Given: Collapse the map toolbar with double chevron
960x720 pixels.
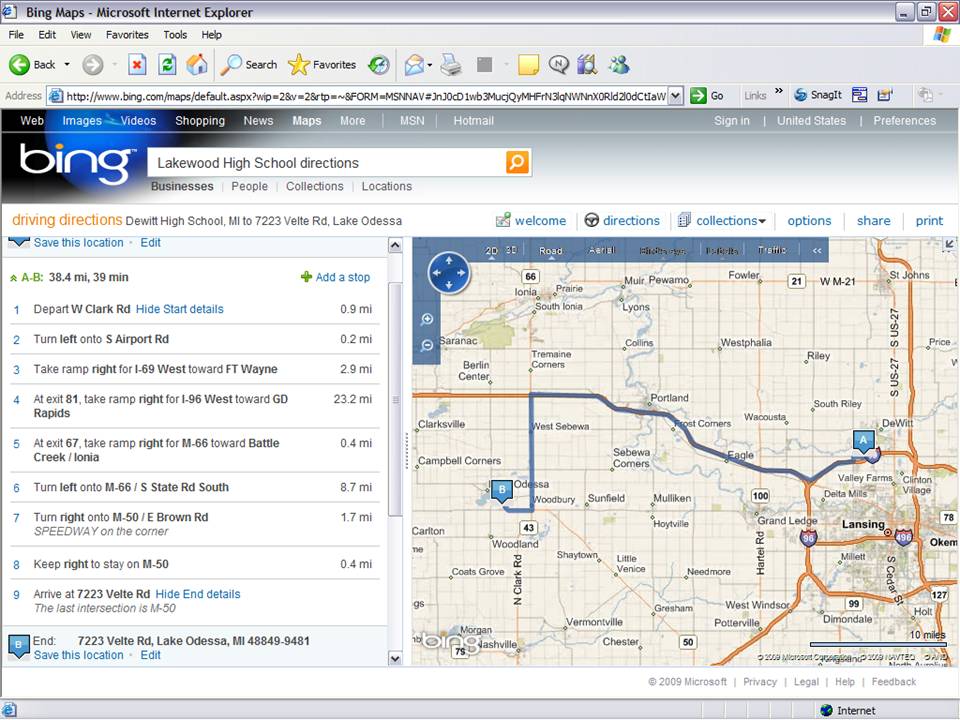Looking at the screenshot, I should click(x=817, y=250).
